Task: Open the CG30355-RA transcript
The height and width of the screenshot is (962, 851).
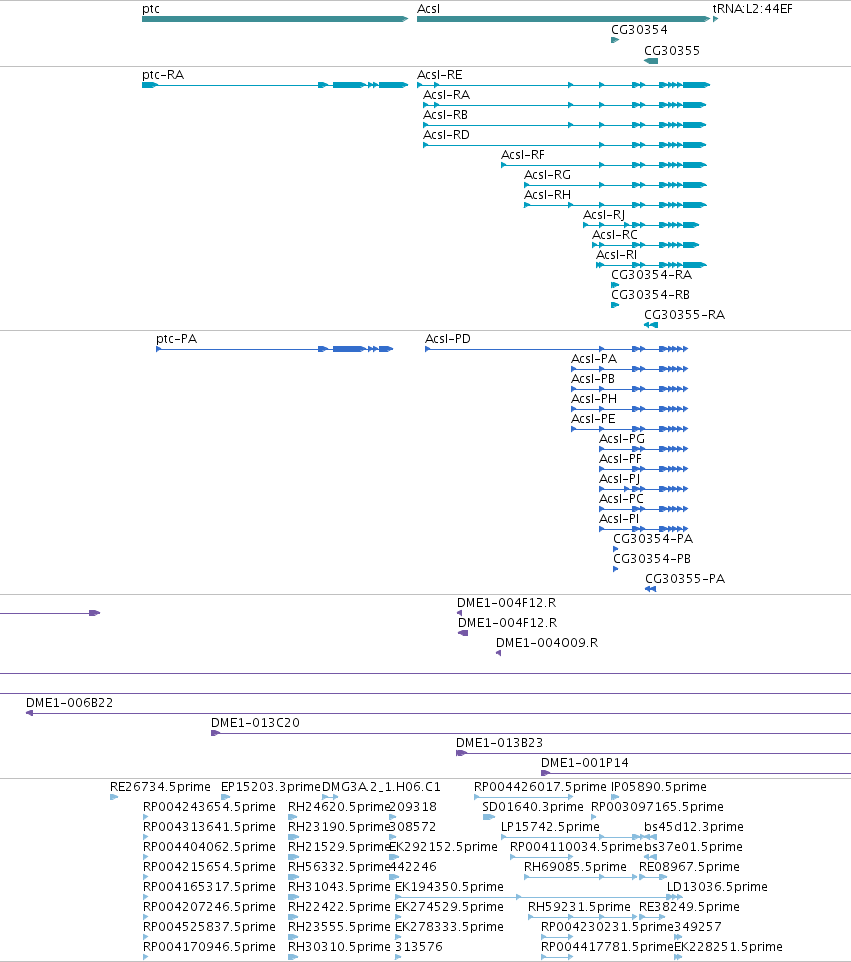Action: point(651,325)
